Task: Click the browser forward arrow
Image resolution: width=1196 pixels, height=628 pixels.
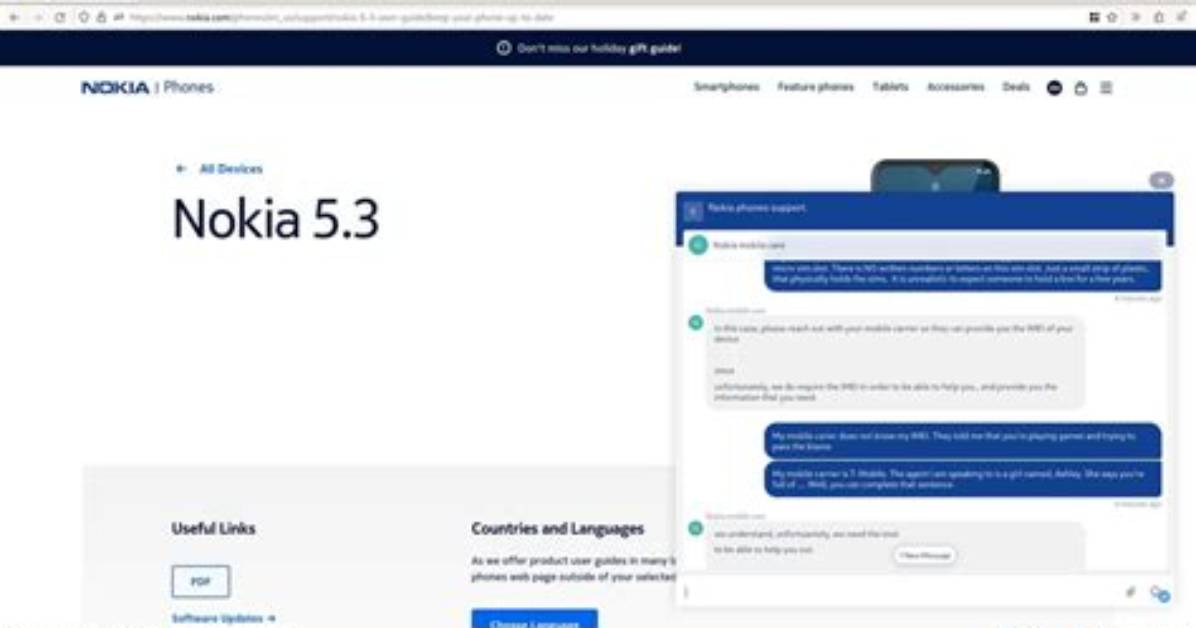Action: (37, 17)
